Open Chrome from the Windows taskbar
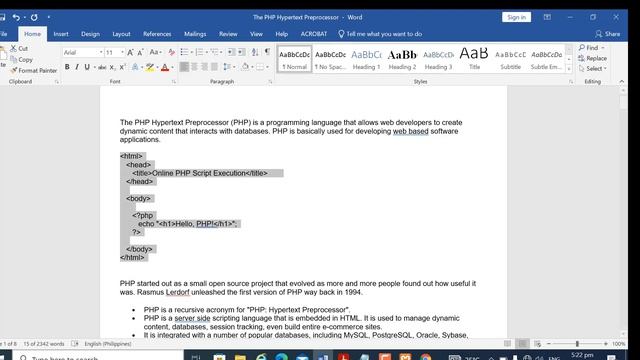This screenshot has width=640, height=360. 426,357
